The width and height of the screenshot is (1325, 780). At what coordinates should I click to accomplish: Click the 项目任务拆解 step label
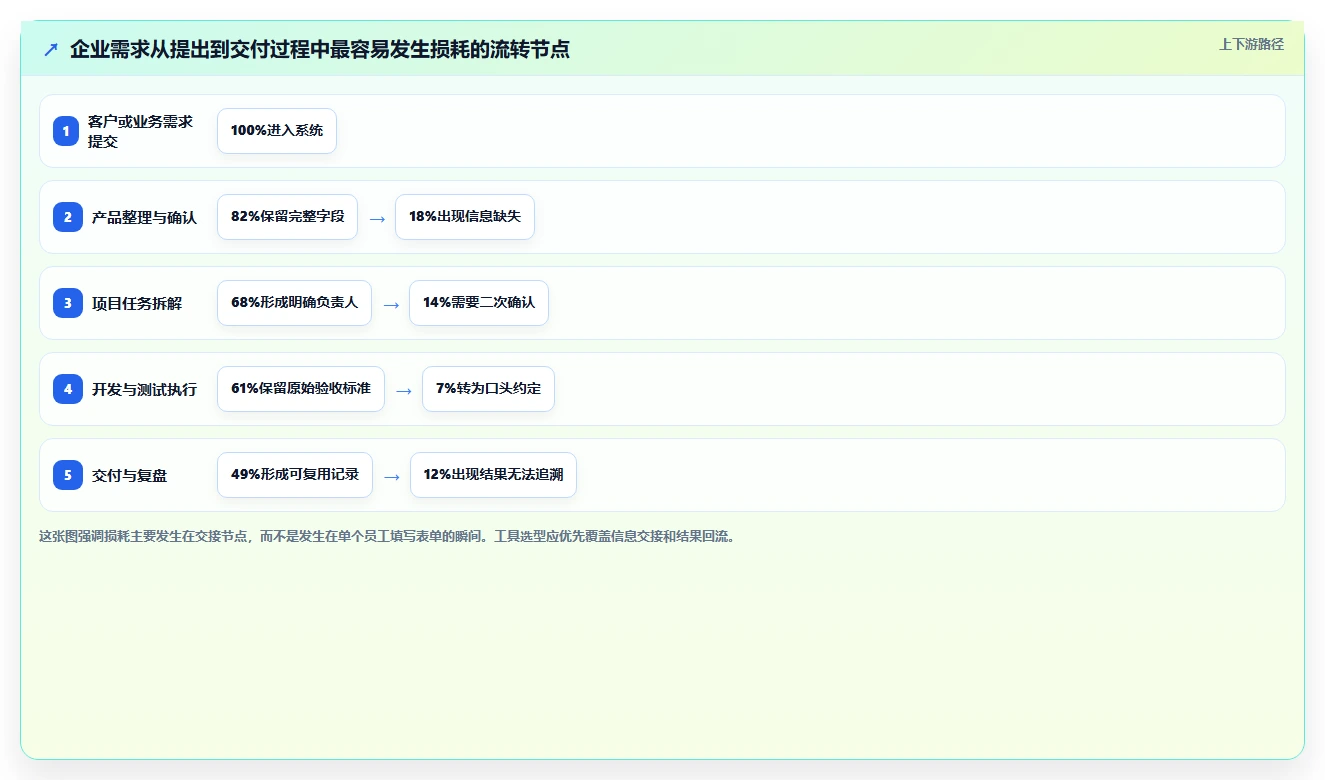tap(137, 303)
